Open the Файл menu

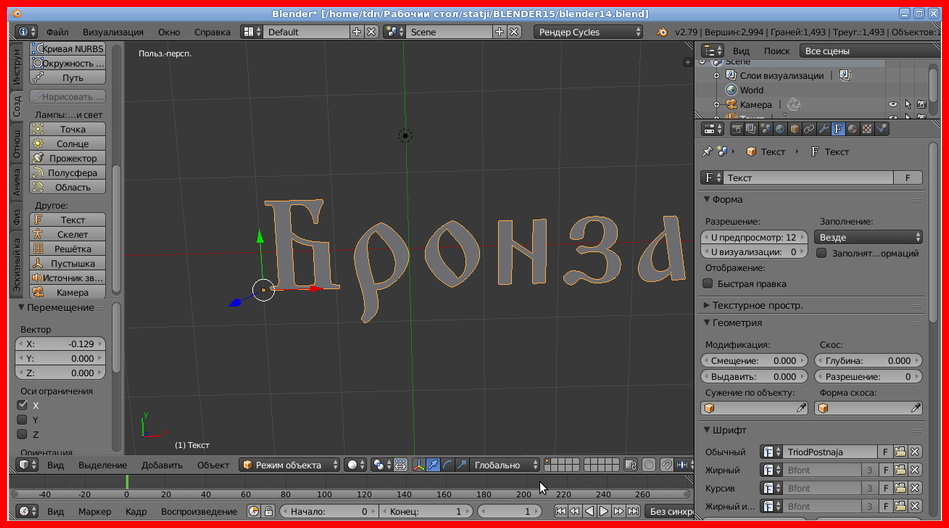(57, 32)
